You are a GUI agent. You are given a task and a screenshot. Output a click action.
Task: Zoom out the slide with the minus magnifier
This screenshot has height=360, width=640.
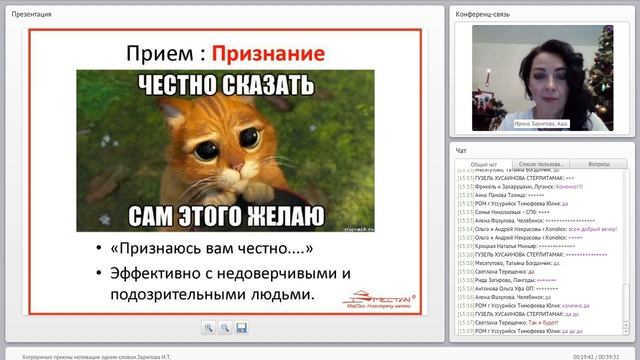[225, 328]
